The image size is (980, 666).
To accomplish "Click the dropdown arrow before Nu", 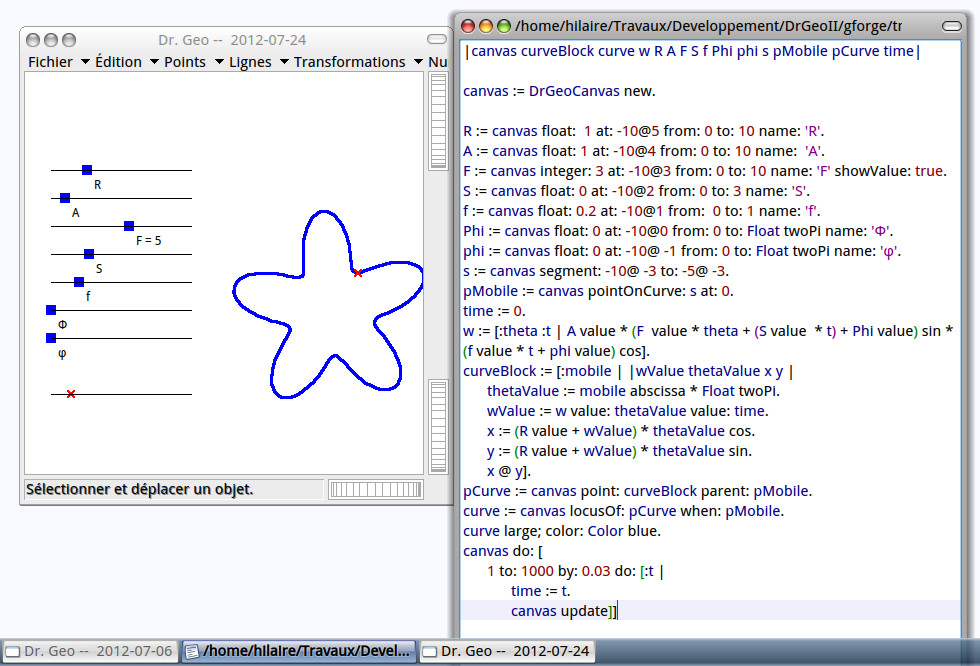I will [x=418, y=62].
